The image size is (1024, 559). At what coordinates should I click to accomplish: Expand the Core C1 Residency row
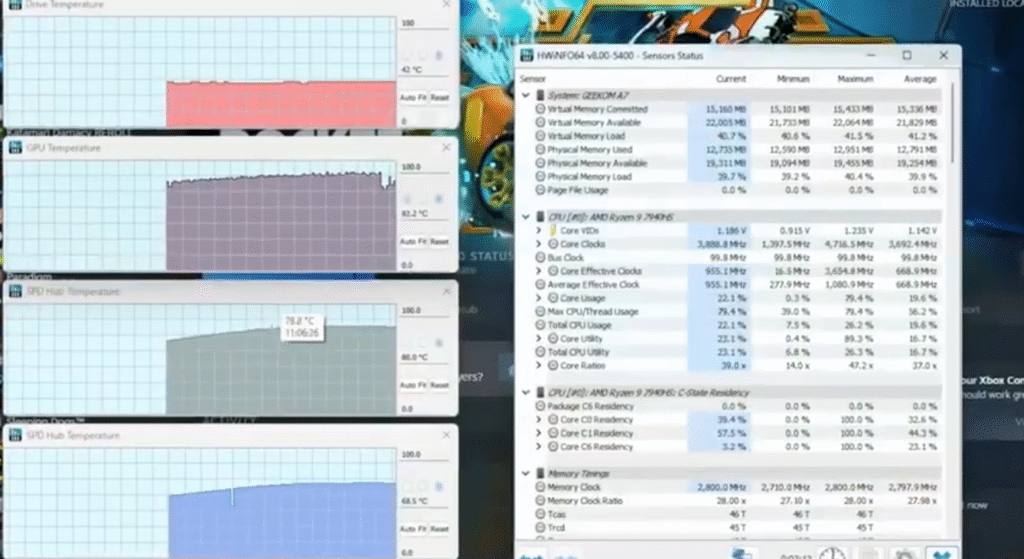tap(539, 433)
